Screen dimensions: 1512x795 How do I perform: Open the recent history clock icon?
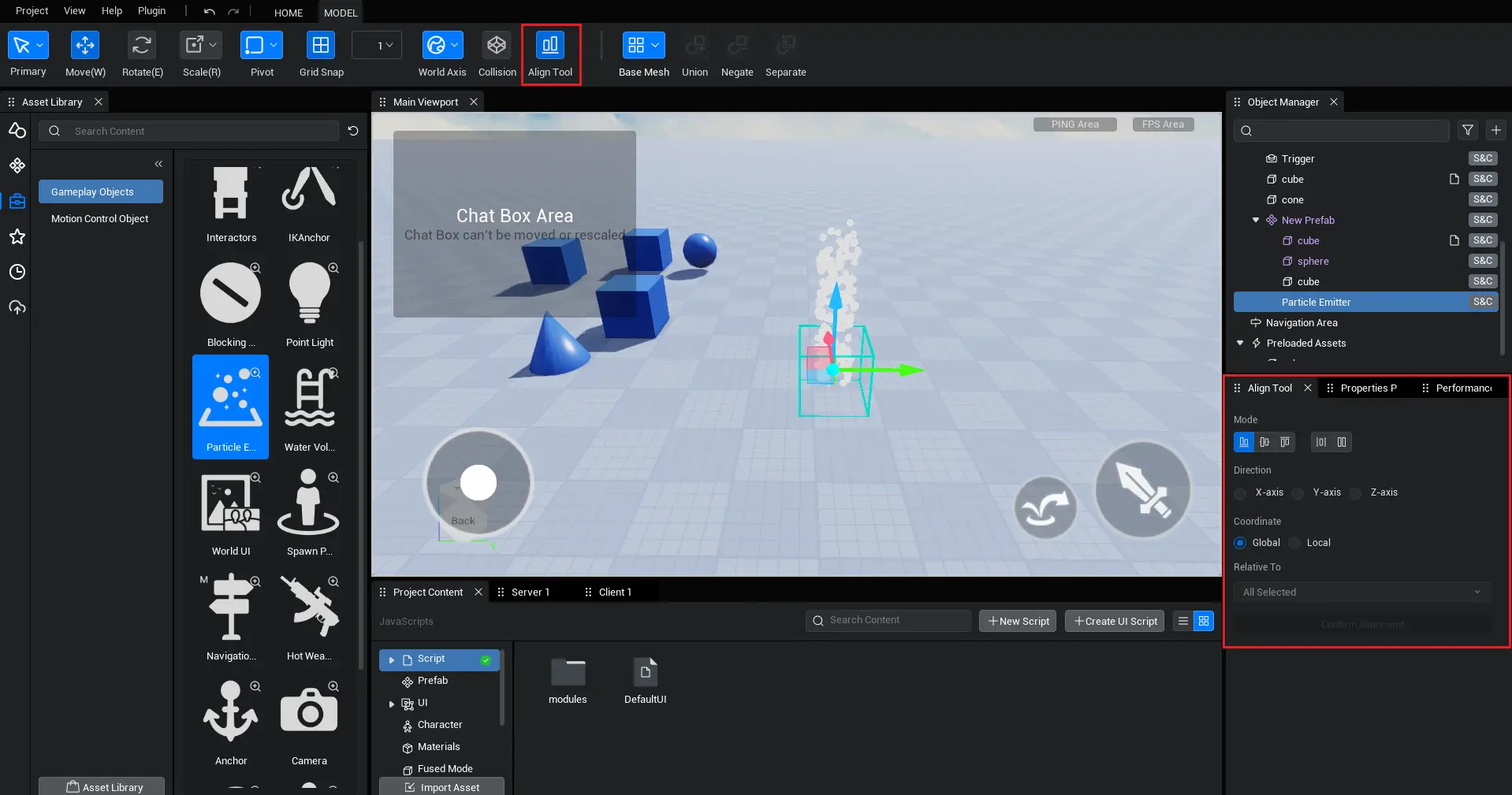[x=17, y=272]
